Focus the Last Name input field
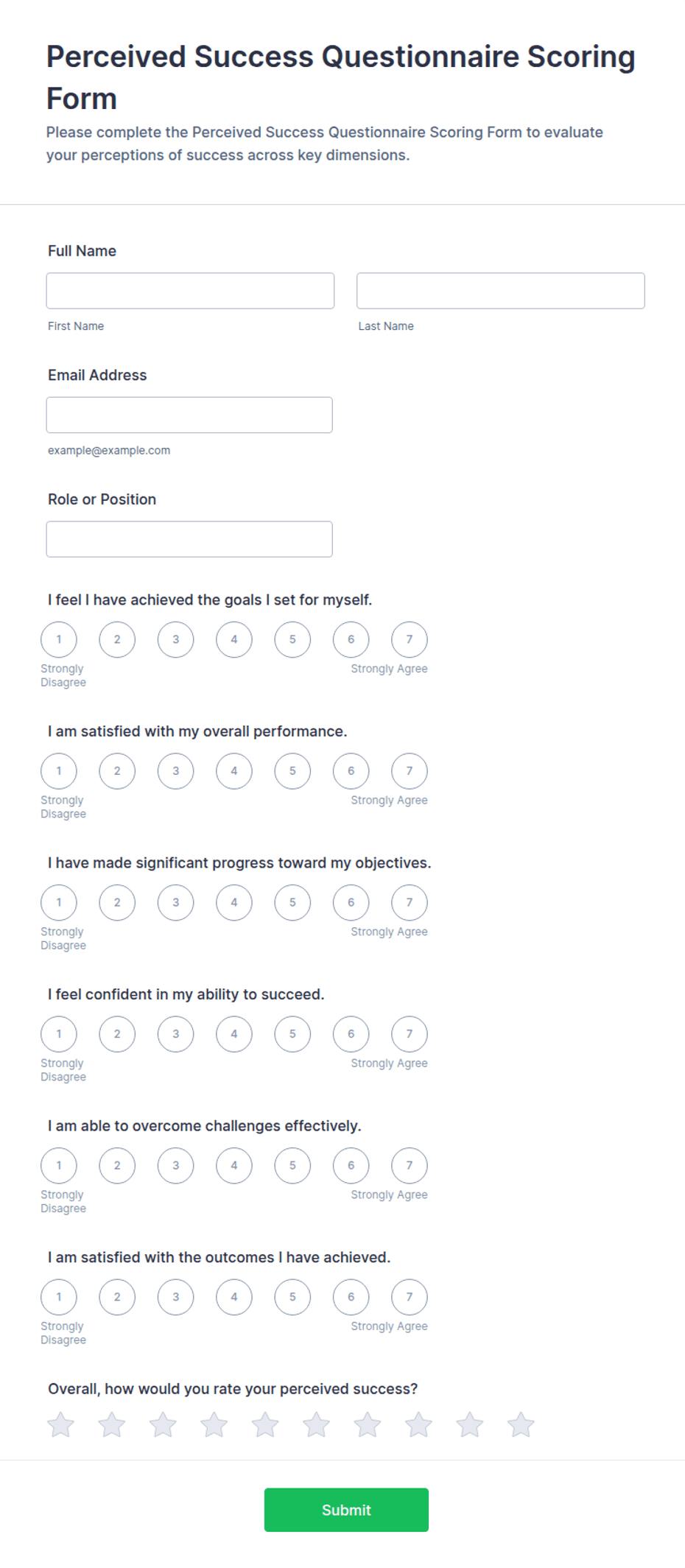The height and width of the screenshot is (1568, 685). [501, 291]
